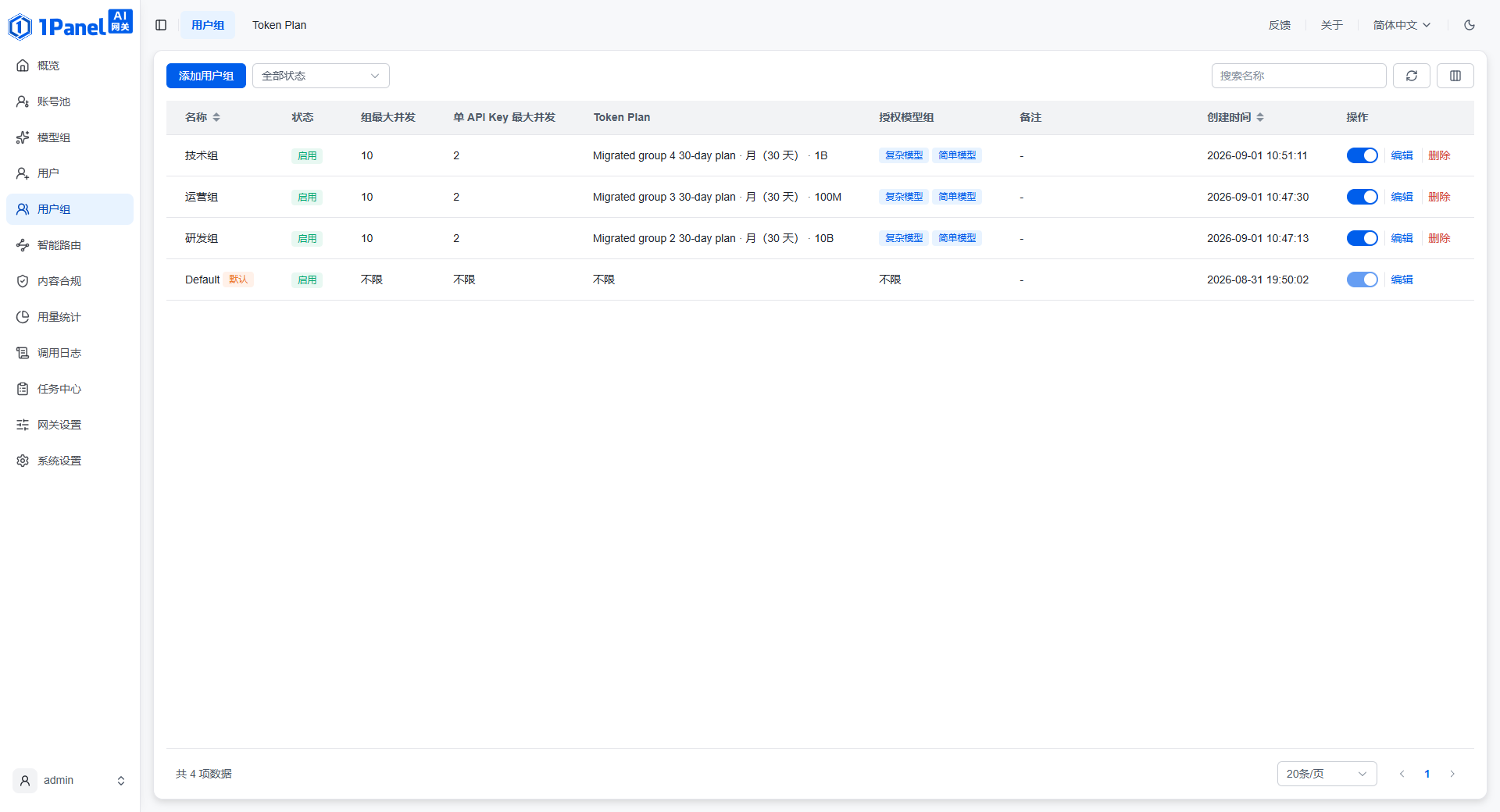Go to 任务中心 task center

(70, 389)
